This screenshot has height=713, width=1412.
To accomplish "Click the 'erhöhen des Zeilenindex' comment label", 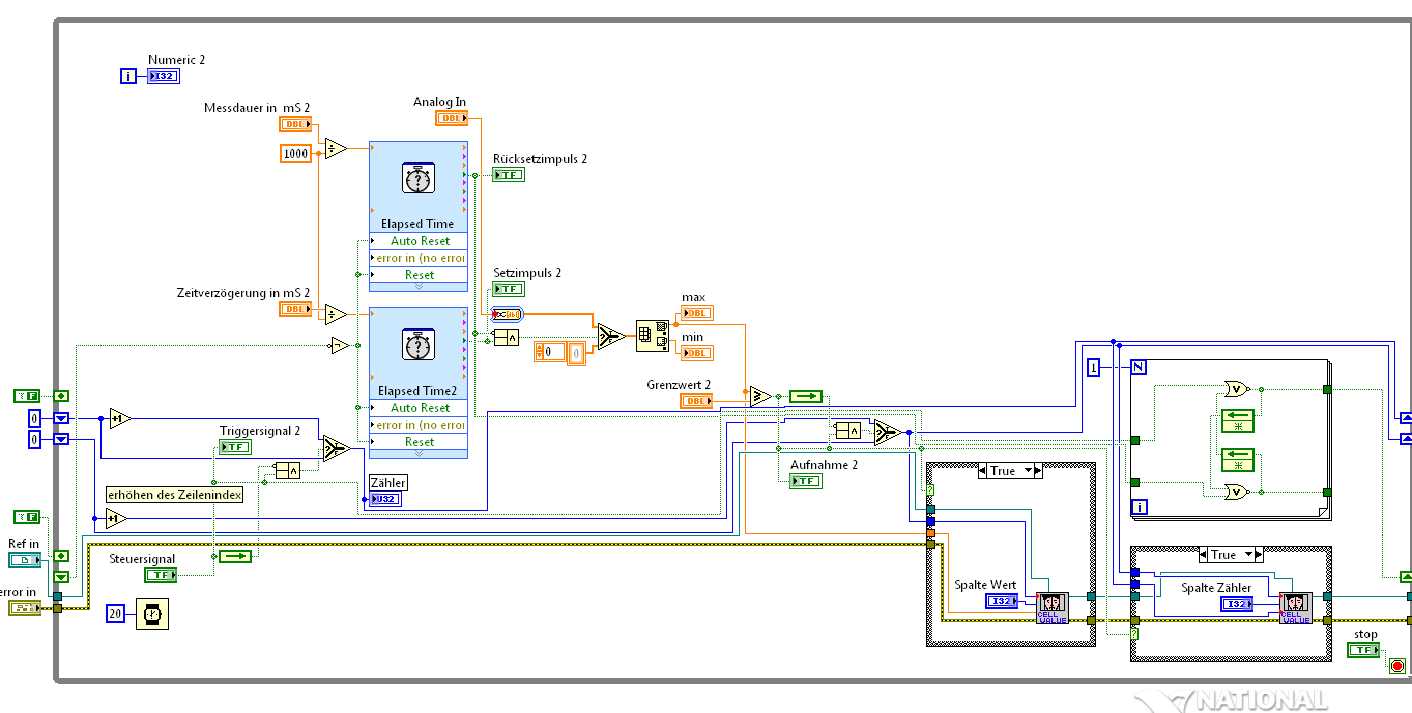I will coord(175,495).
